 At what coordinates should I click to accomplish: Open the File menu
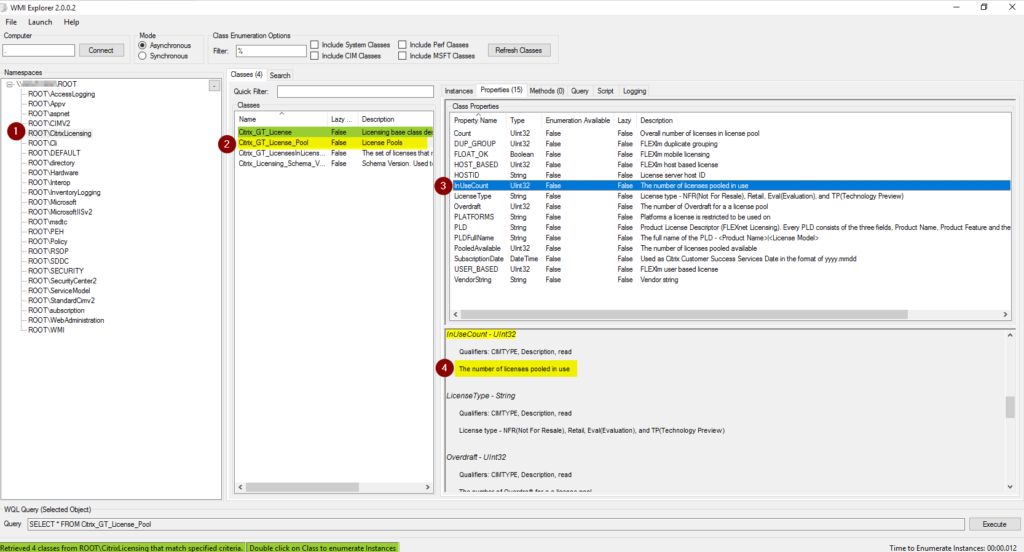(x=11, y=21)
